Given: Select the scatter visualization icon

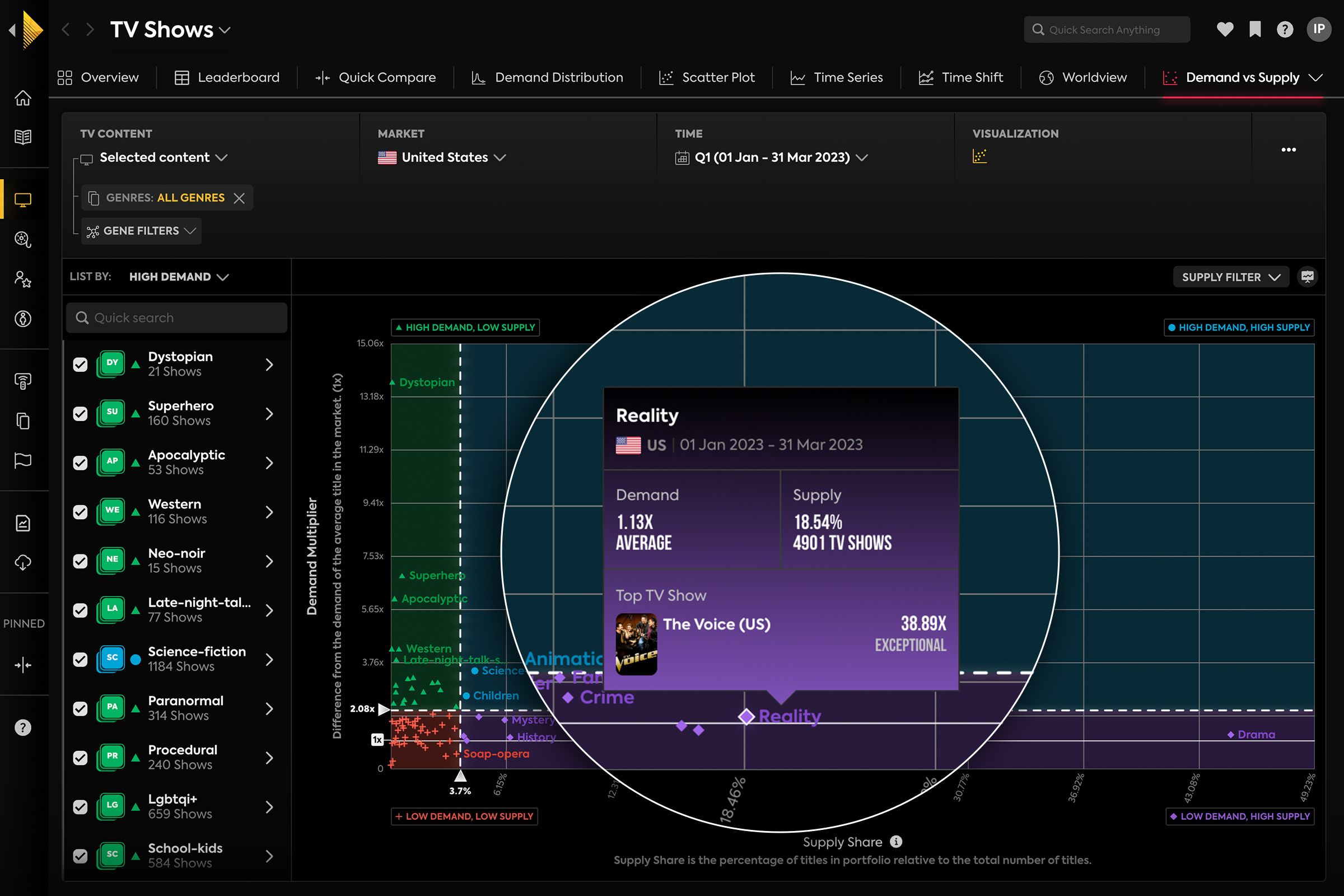Looking at the screenshot, I should [979, 156].
